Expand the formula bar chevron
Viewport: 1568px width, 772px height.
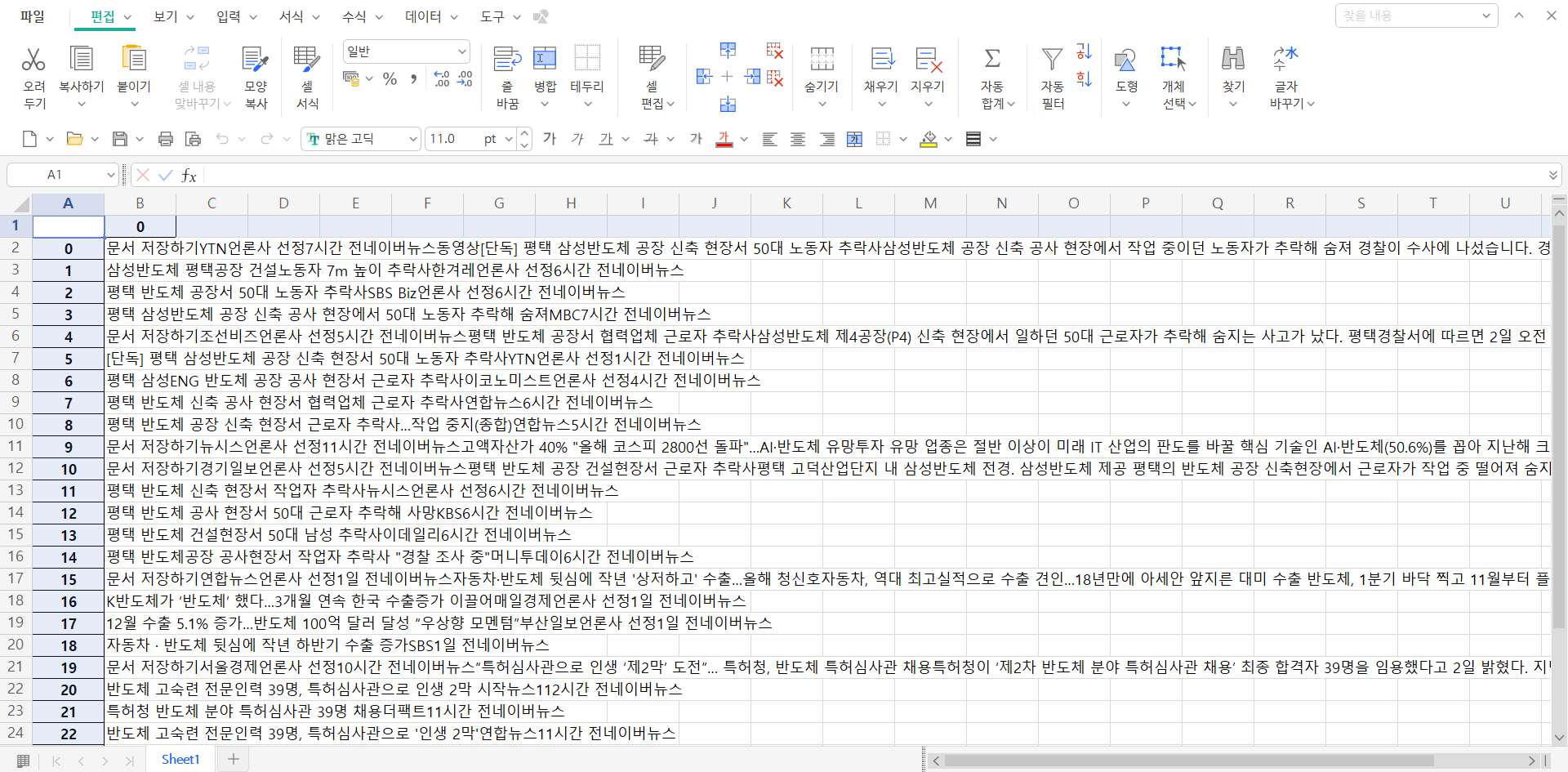pos(1552,175)
